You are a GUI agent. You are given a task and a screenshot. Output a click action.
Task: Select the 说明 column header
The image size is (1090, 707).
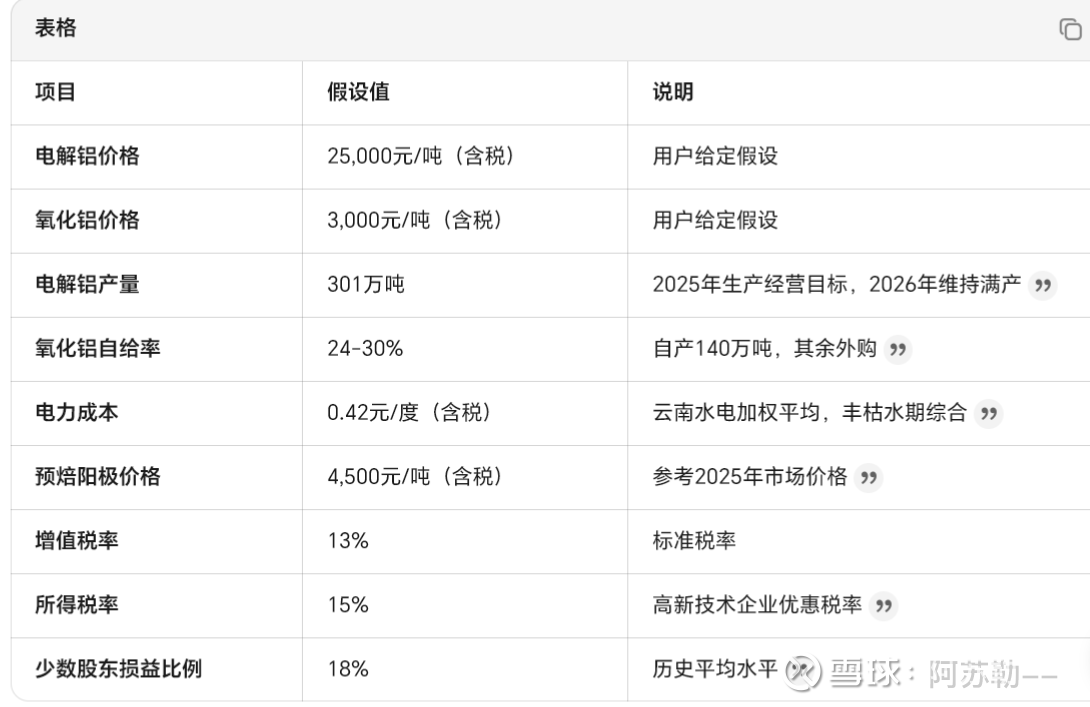pyautogui.click(x=673, y=92)
